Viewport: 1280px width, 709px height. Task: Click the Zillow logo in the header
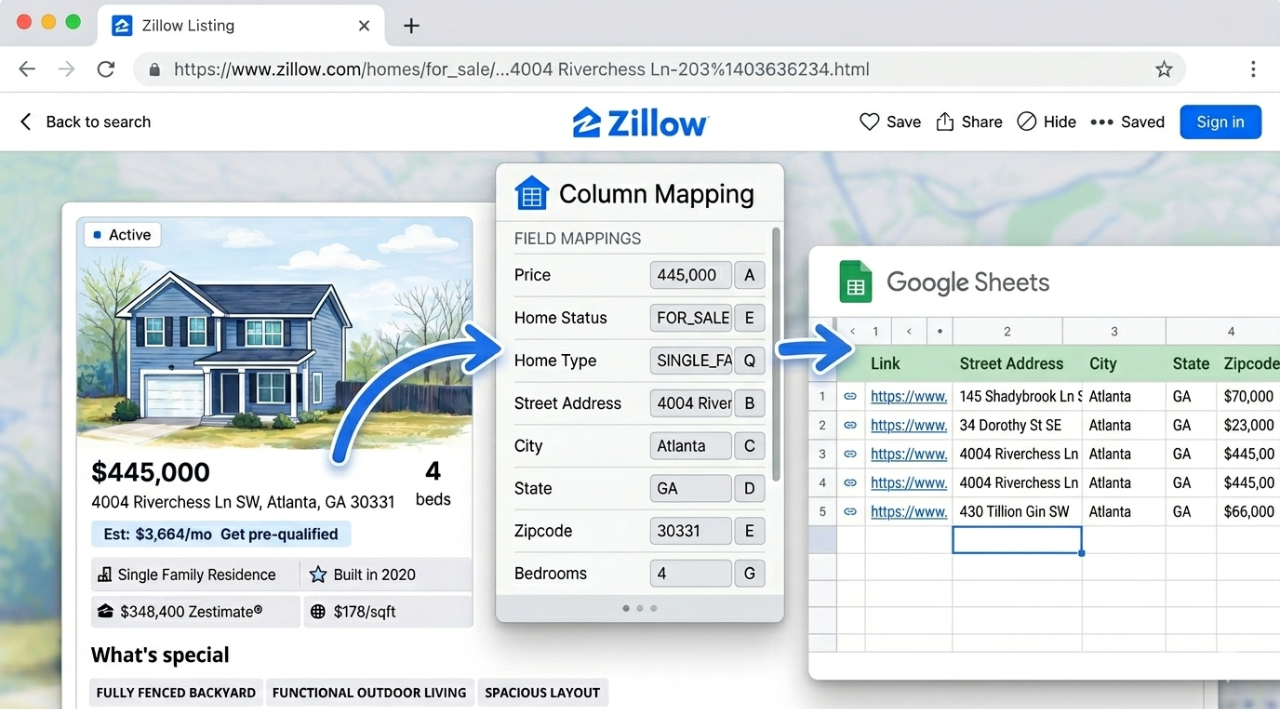click(x=640, y=121)
